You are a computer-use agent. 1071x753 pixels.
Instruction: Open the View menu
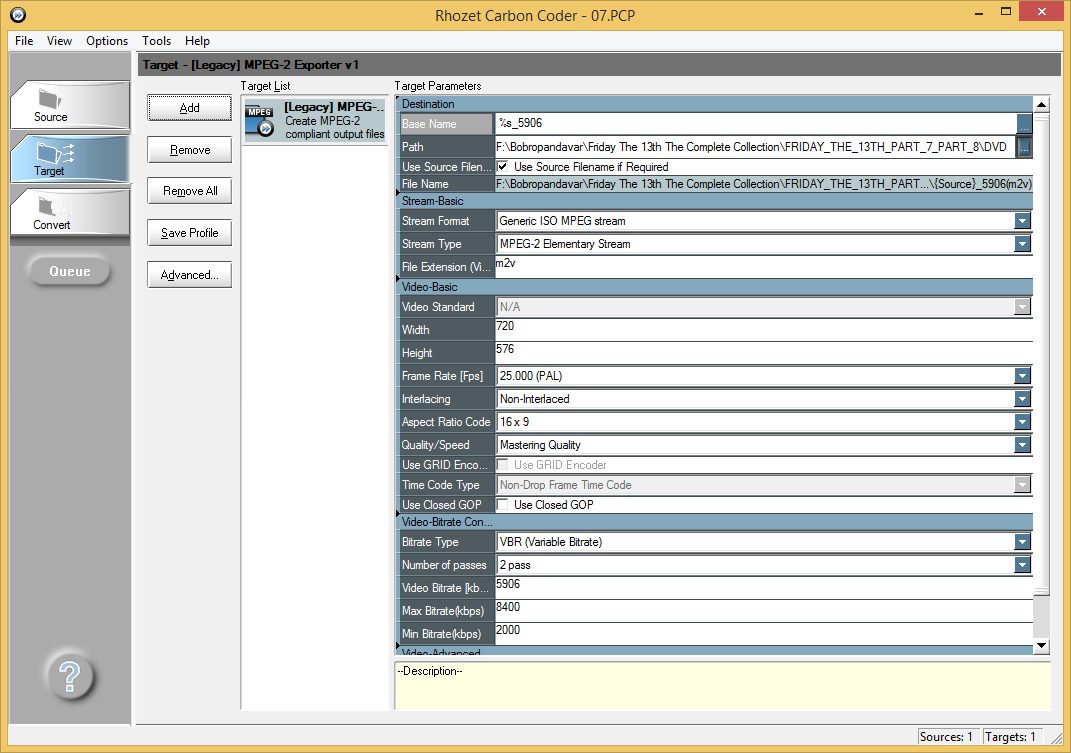coord(59,41)
